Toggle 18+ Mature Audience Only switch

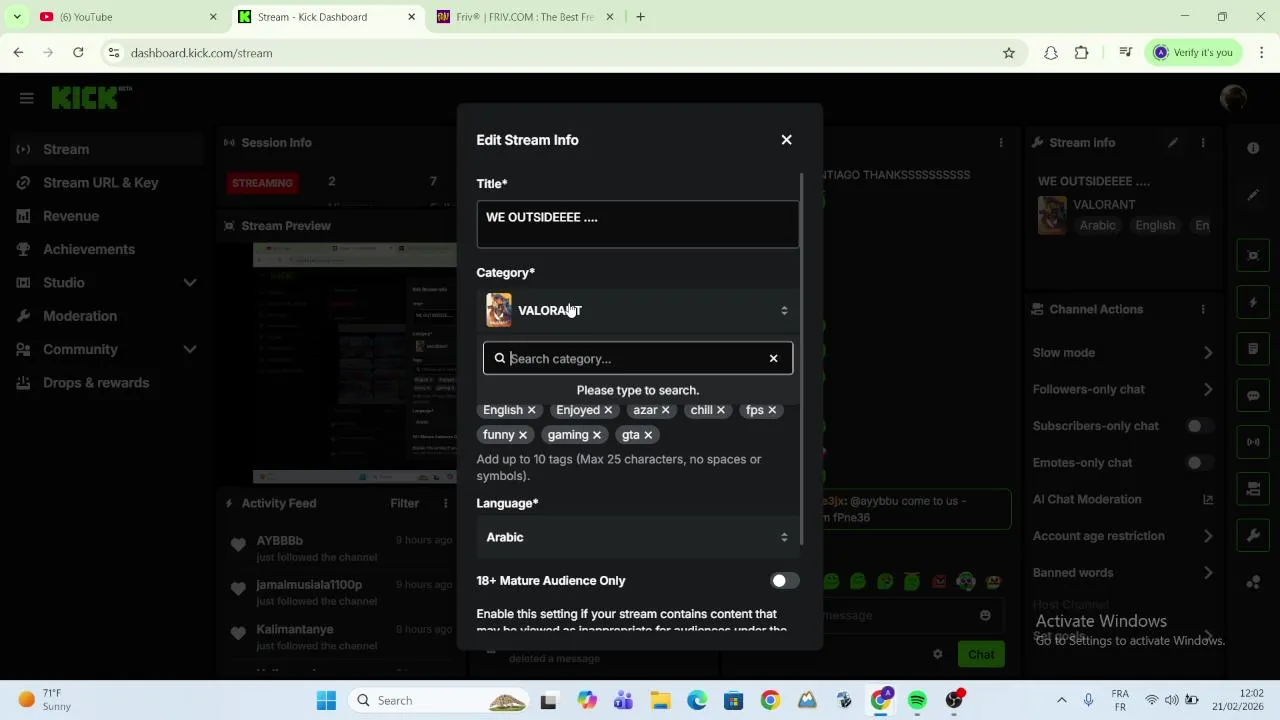click(785, 581)
